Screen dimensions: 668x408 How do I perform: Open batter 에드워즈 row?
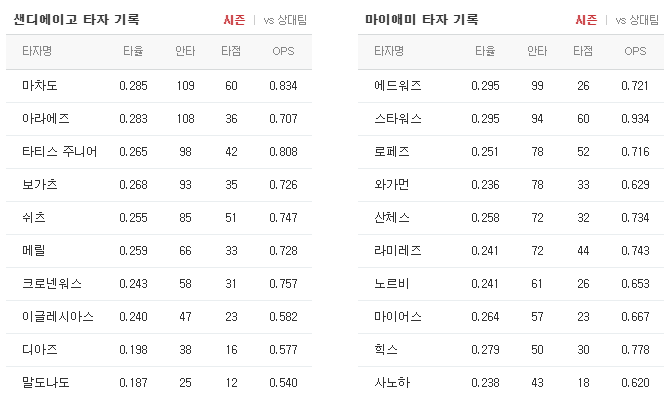pos(511,86)
